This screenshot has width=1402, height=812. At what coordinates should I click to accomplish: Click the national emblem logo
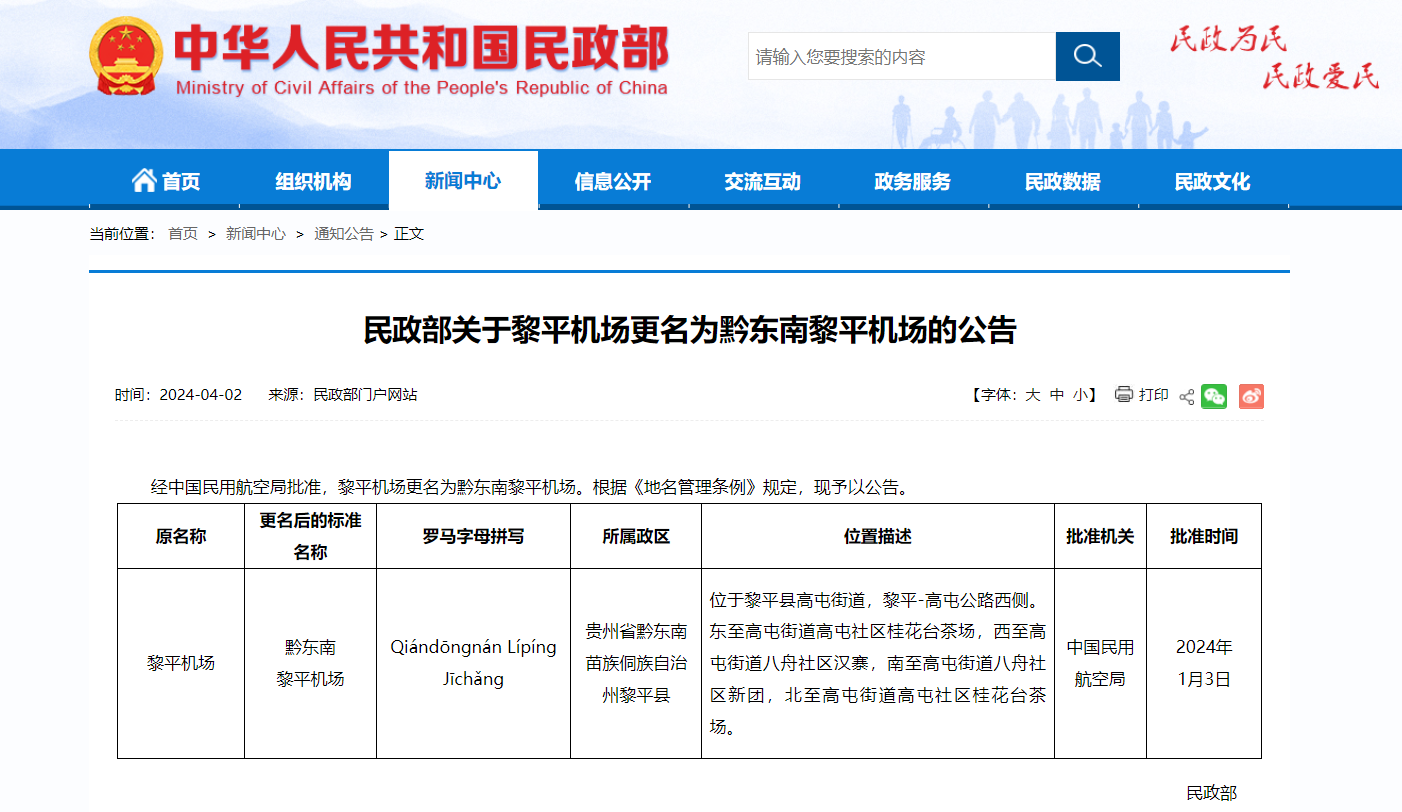tap(127, 56)
